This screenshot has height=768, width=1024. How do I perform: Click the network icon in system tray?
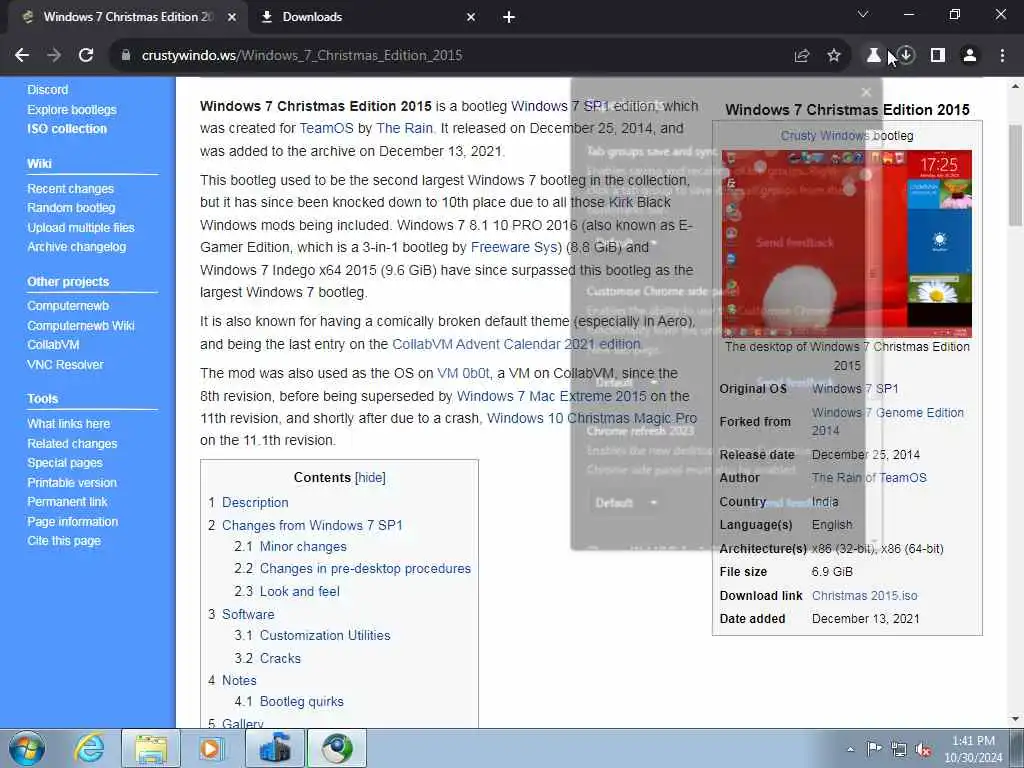tap(899, 749)
